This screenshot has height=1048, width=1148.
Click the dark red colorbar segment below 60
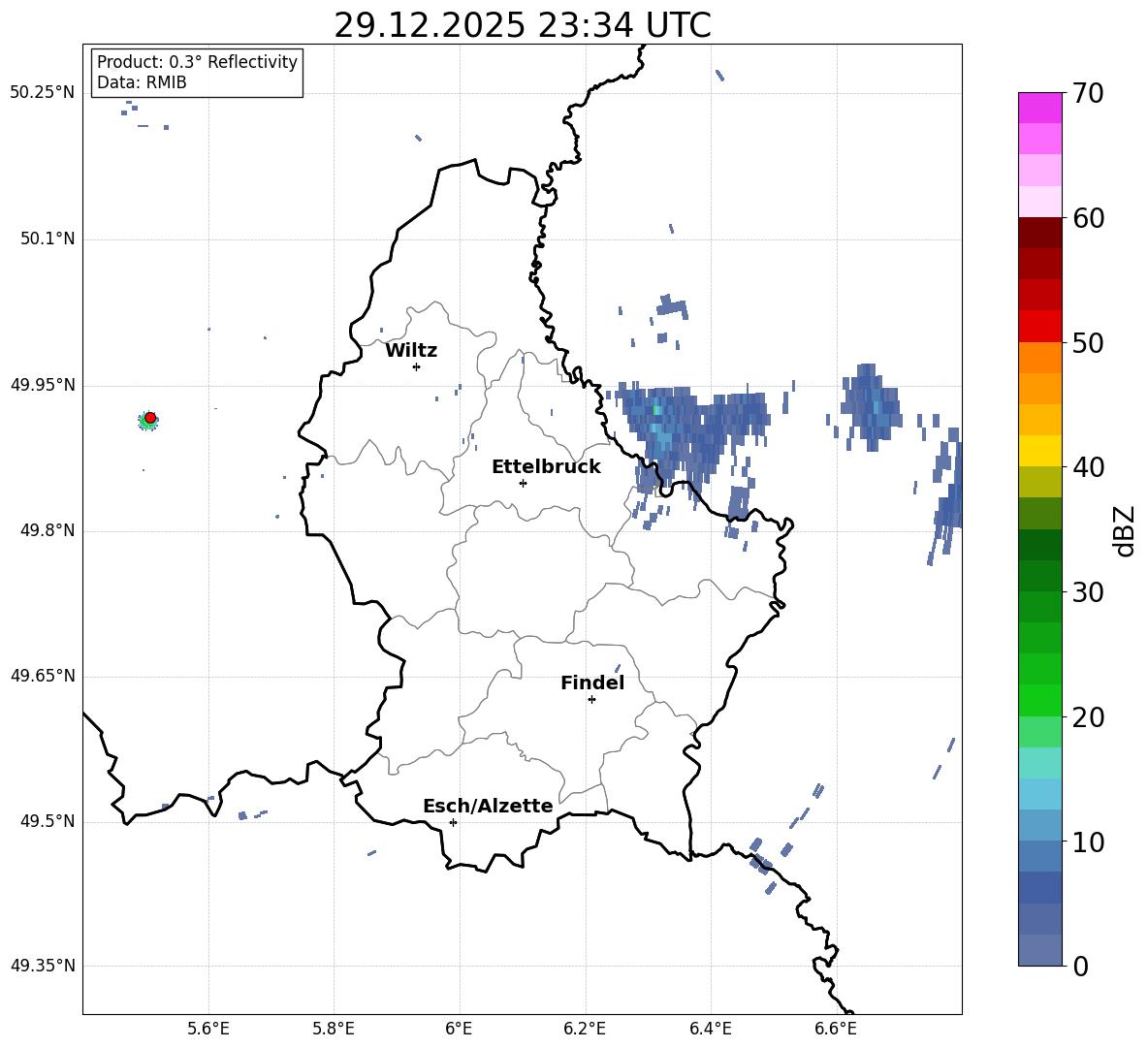pos(1040,233)
